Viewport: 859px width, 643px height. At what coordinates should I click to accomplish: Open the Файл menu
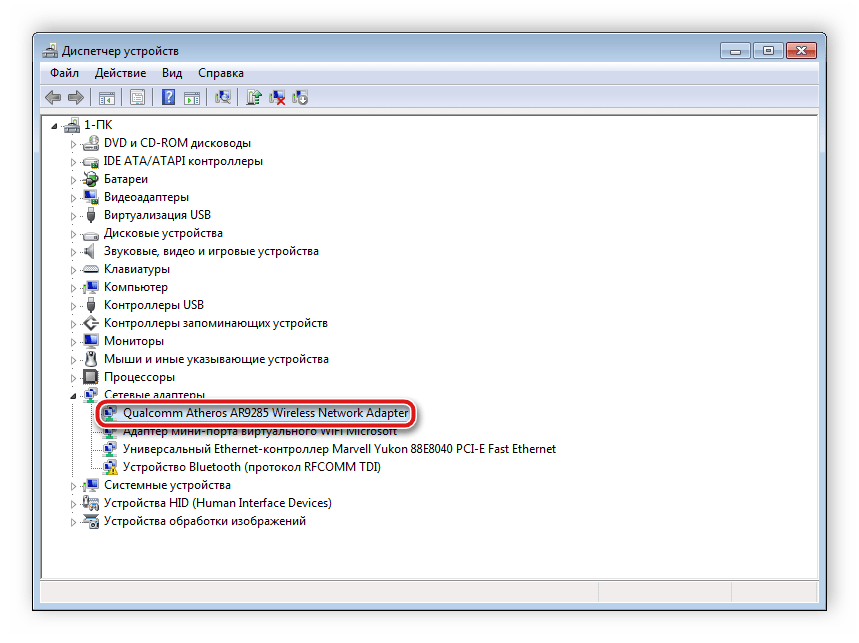coord(64,73)
